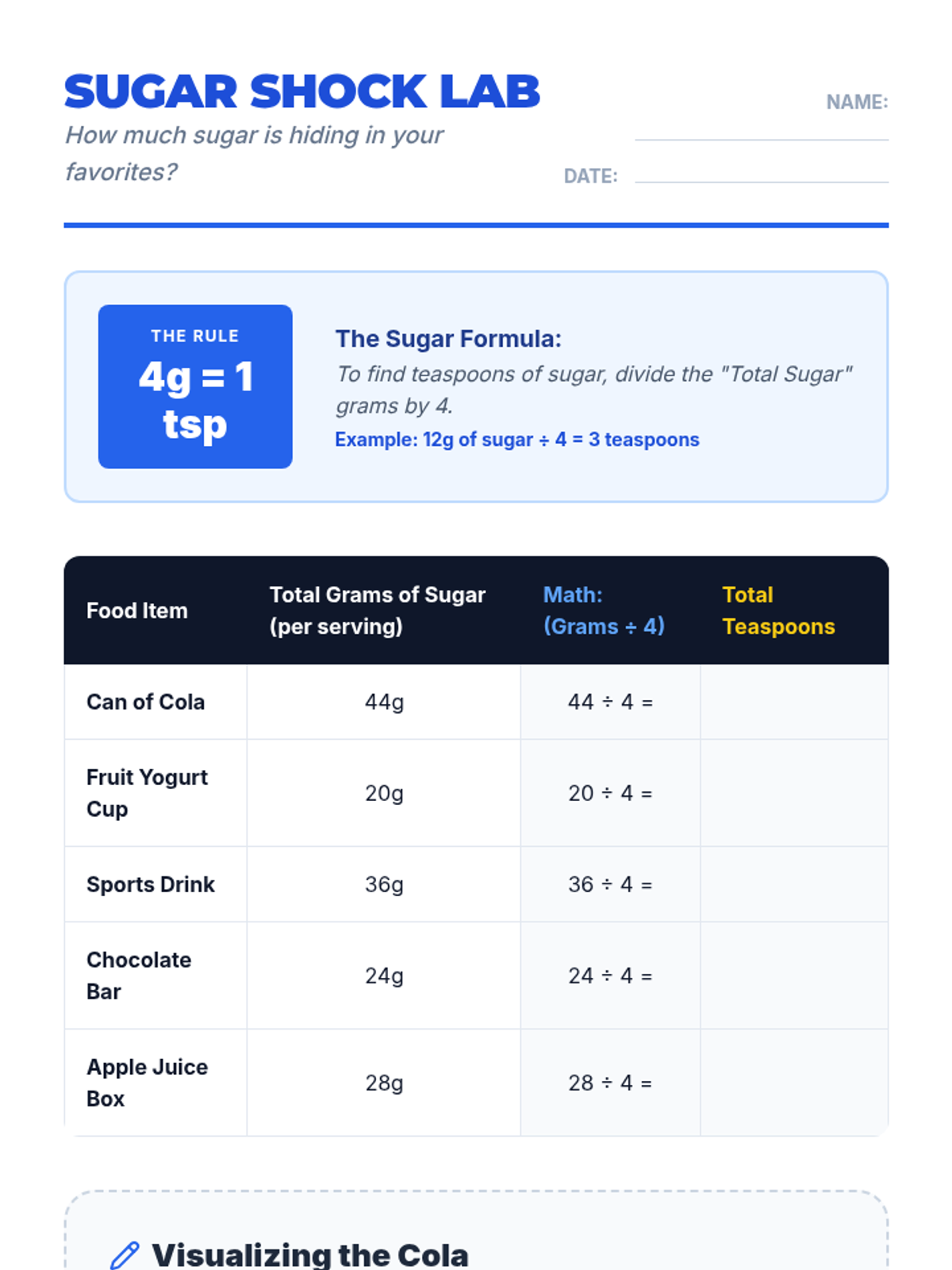This screenshot has width=952, height=1270.
Task: Click the "Visualizing the Cola" heading
Action: click(310, 1255)
